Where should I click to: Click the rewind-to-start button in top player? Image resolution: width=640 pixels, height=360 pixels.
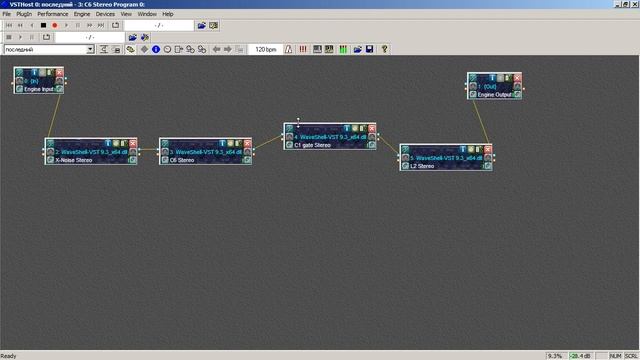[x=9, y=25]
